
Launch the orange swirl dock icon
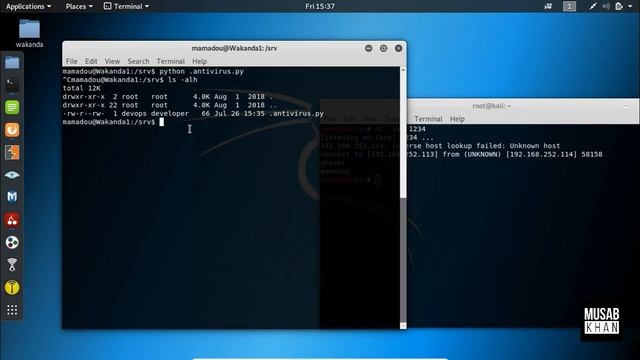tap(12, 130)
